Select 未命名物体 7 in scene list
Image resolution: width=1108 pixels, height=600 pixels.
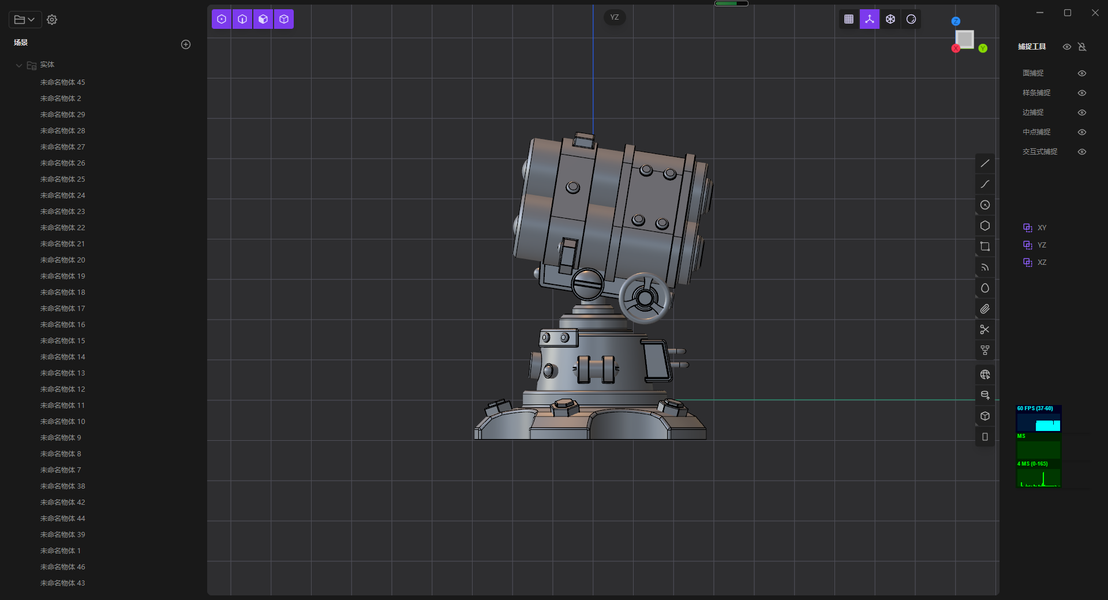60,470
